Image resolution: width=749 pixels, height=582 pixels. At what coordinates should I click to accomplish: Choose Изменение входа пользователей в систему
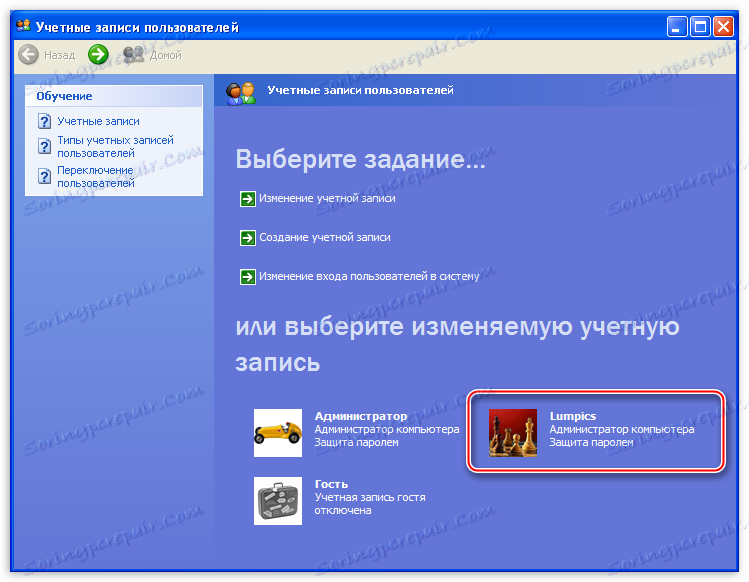[x=369, y=277]
